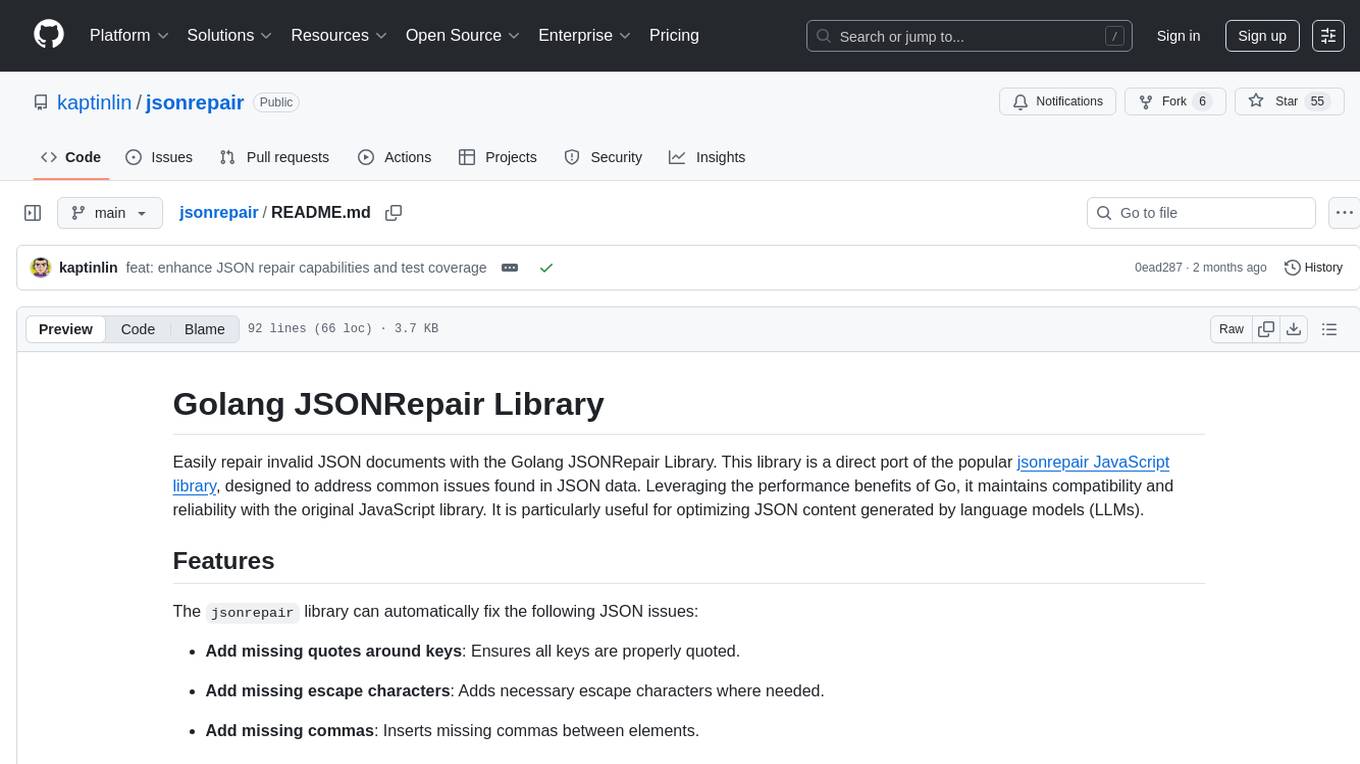Open the Star lists dropdown count 55
This screenshot has height=764, width=1360.
click(x=1318, y=101)
